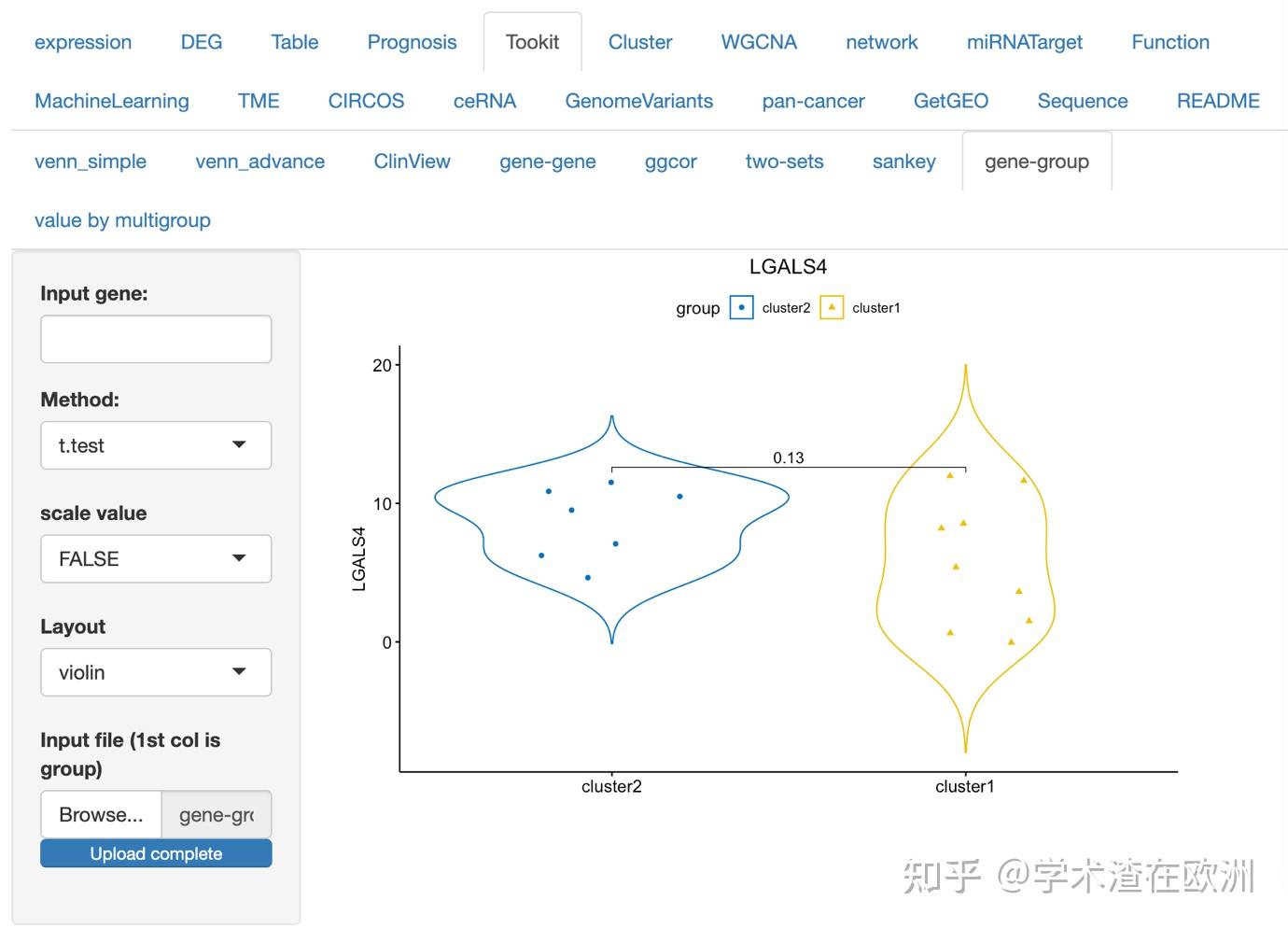
Task: Open value by multigroup sub-tab
Action: [122, 220]
